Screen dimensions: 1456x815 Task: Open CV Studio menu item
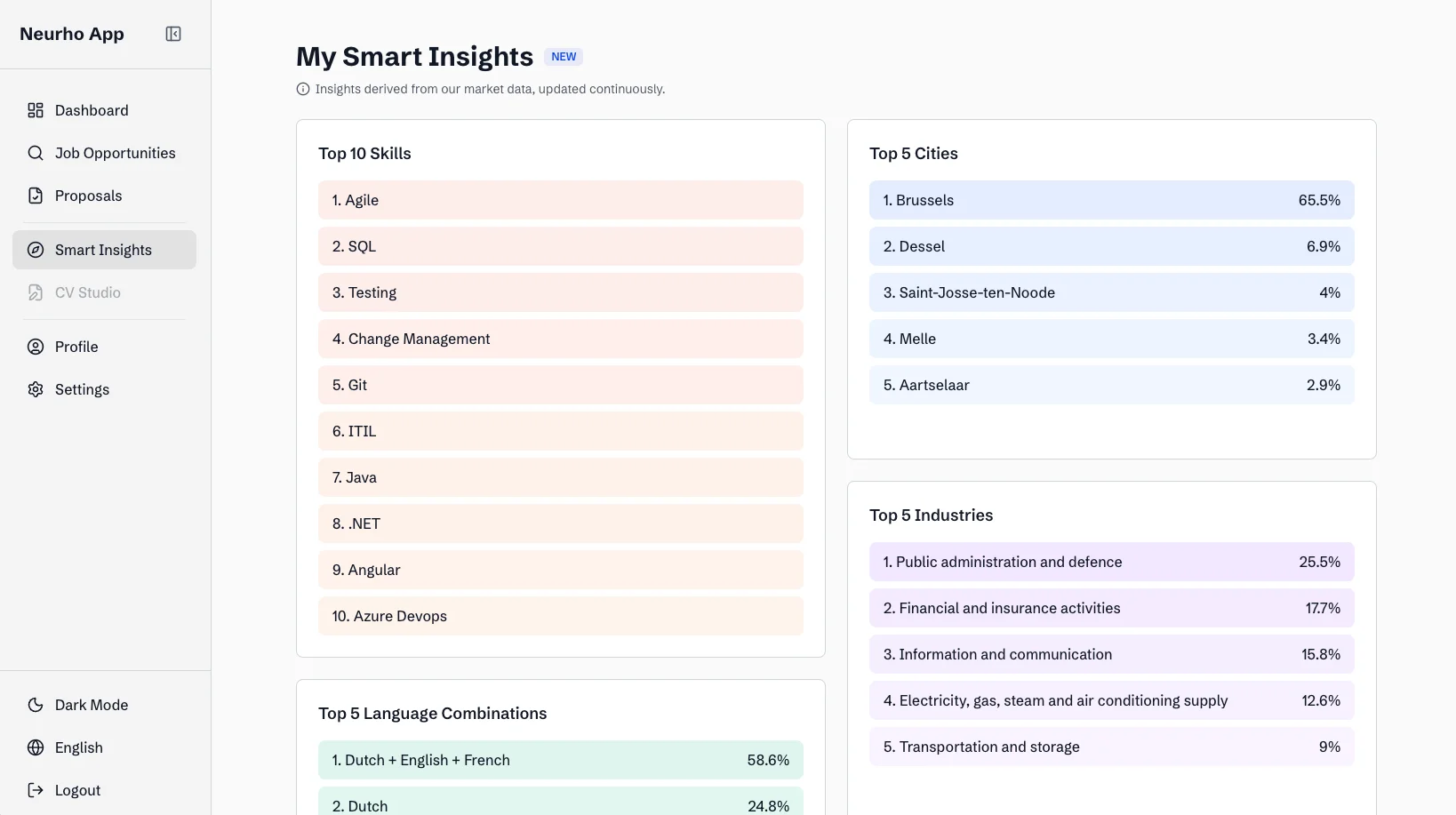click(105, 292)
